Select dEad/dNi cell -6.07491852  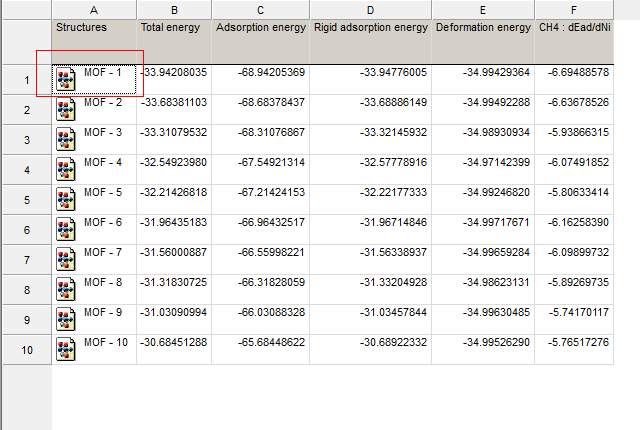tap(574, 170)
